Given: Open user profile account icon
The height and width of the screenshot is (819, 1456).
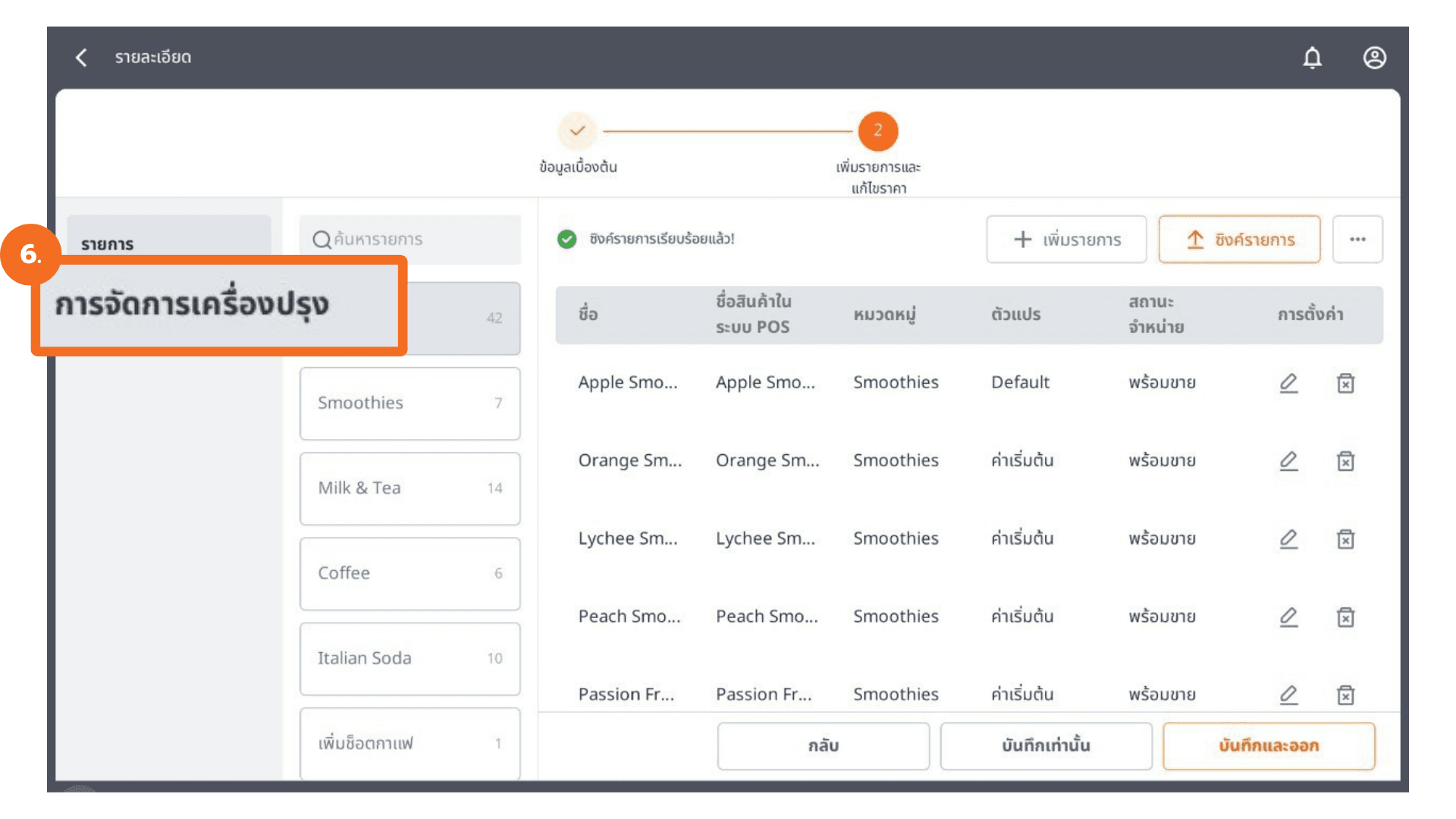Looking at the screenshot, I should click(1374, 58).
